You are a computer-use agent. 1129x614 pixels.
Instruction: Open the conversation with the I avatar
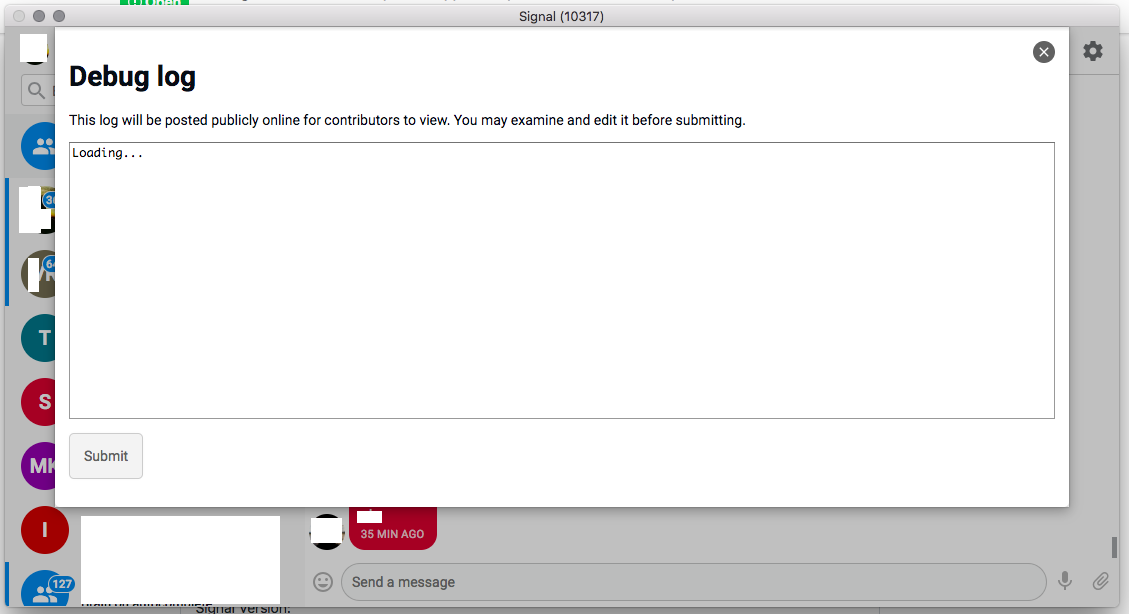coord(44,529)
